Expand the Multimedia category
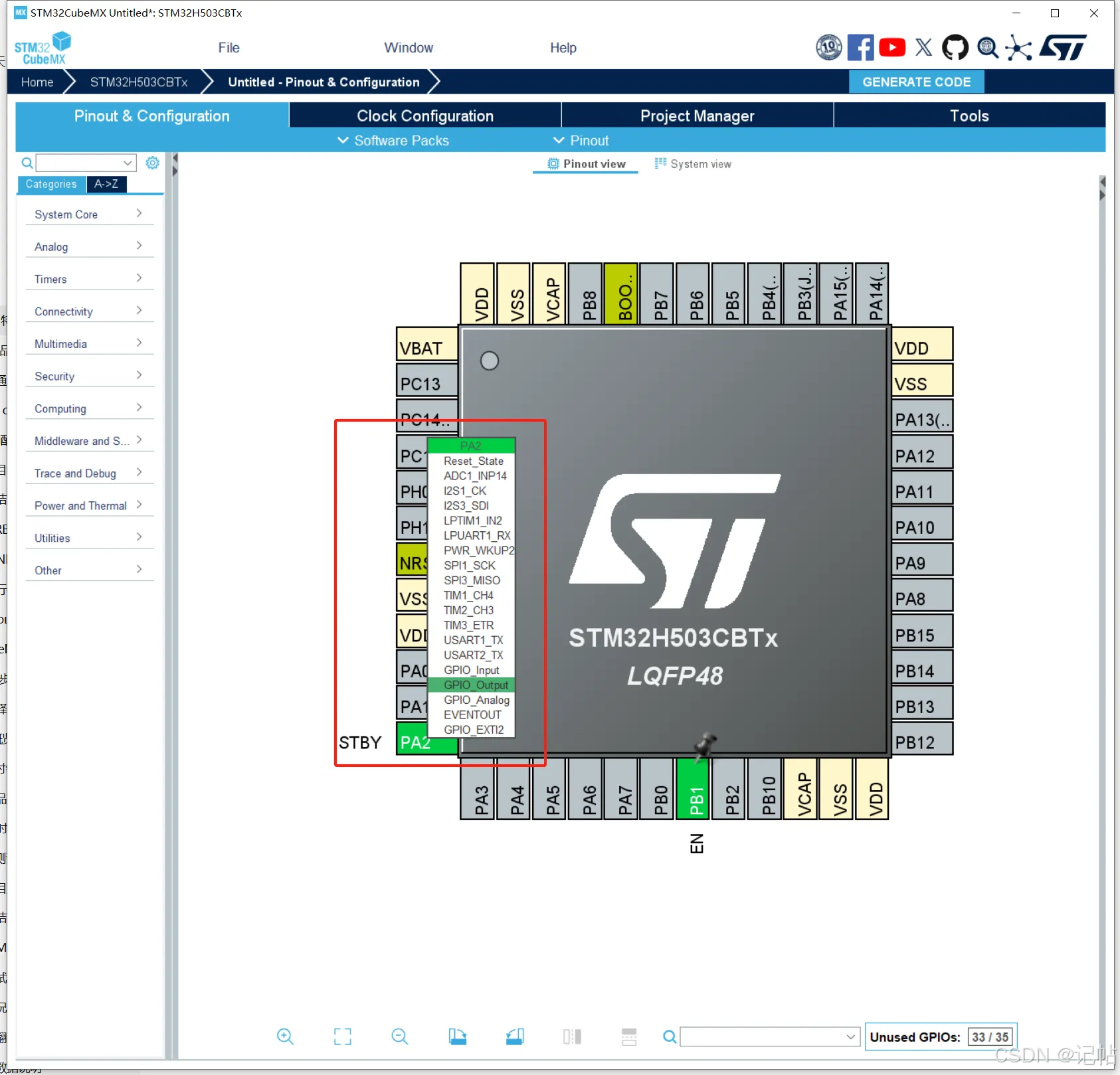The height and width of the screenshot is (1075, 1120). coord(90,344)
